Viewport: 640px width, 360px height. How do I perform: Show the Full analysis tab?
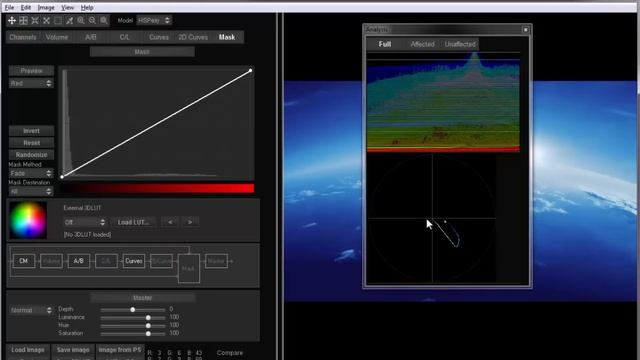tap(384, 44)
